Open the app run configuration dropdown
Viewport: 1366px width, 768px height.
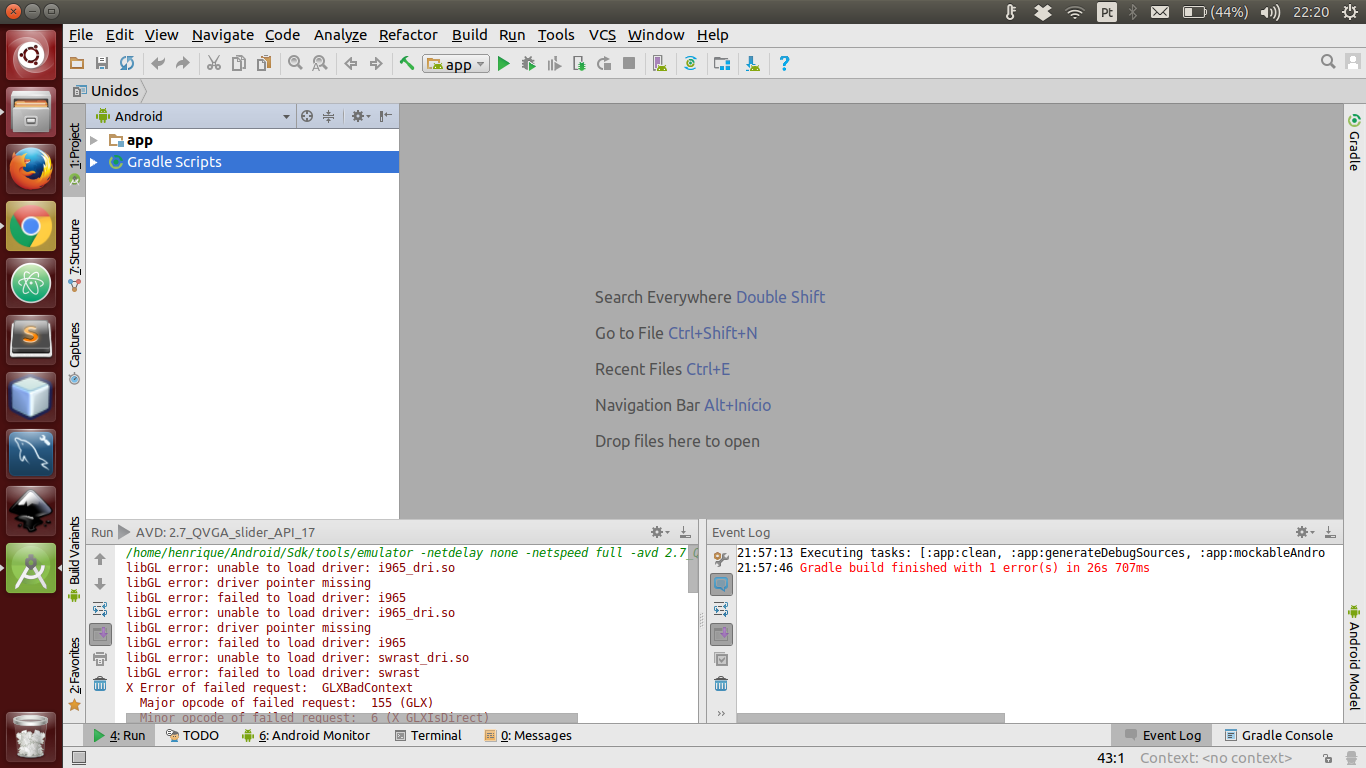point(456,64)
